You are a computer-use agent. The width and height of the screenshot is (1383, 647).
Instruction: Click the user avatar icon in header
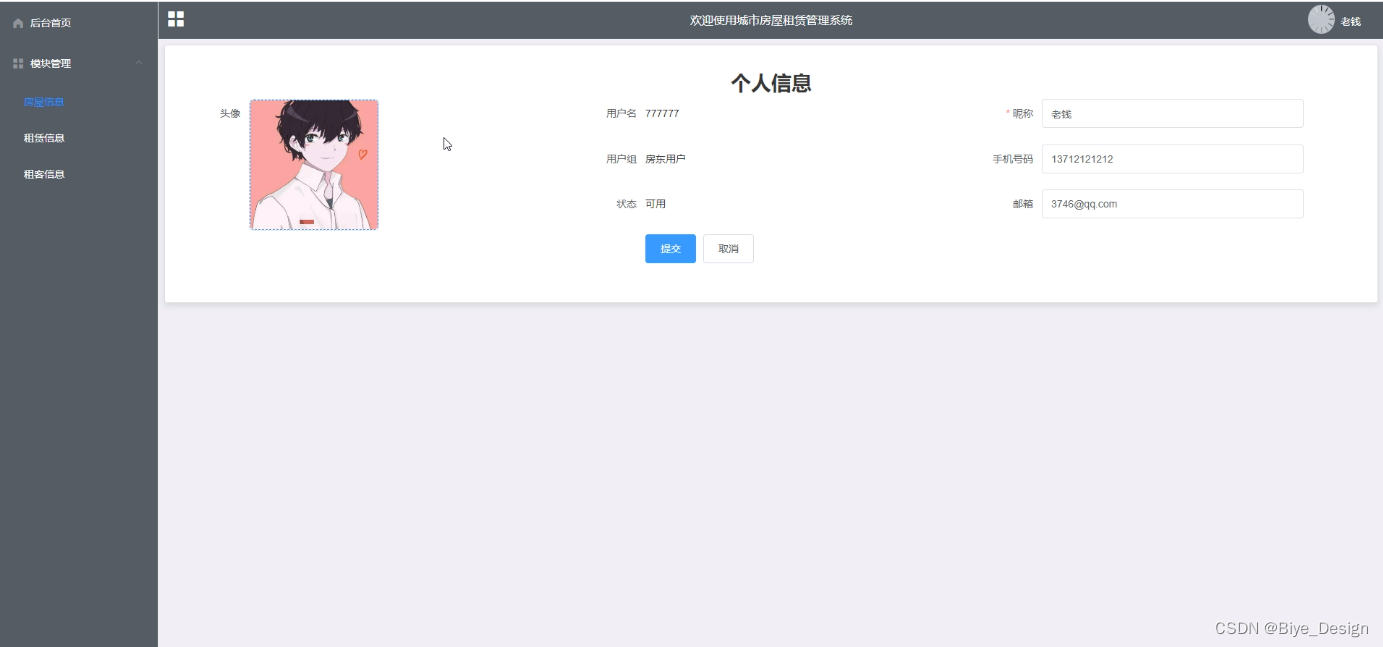pos(1321,20)
